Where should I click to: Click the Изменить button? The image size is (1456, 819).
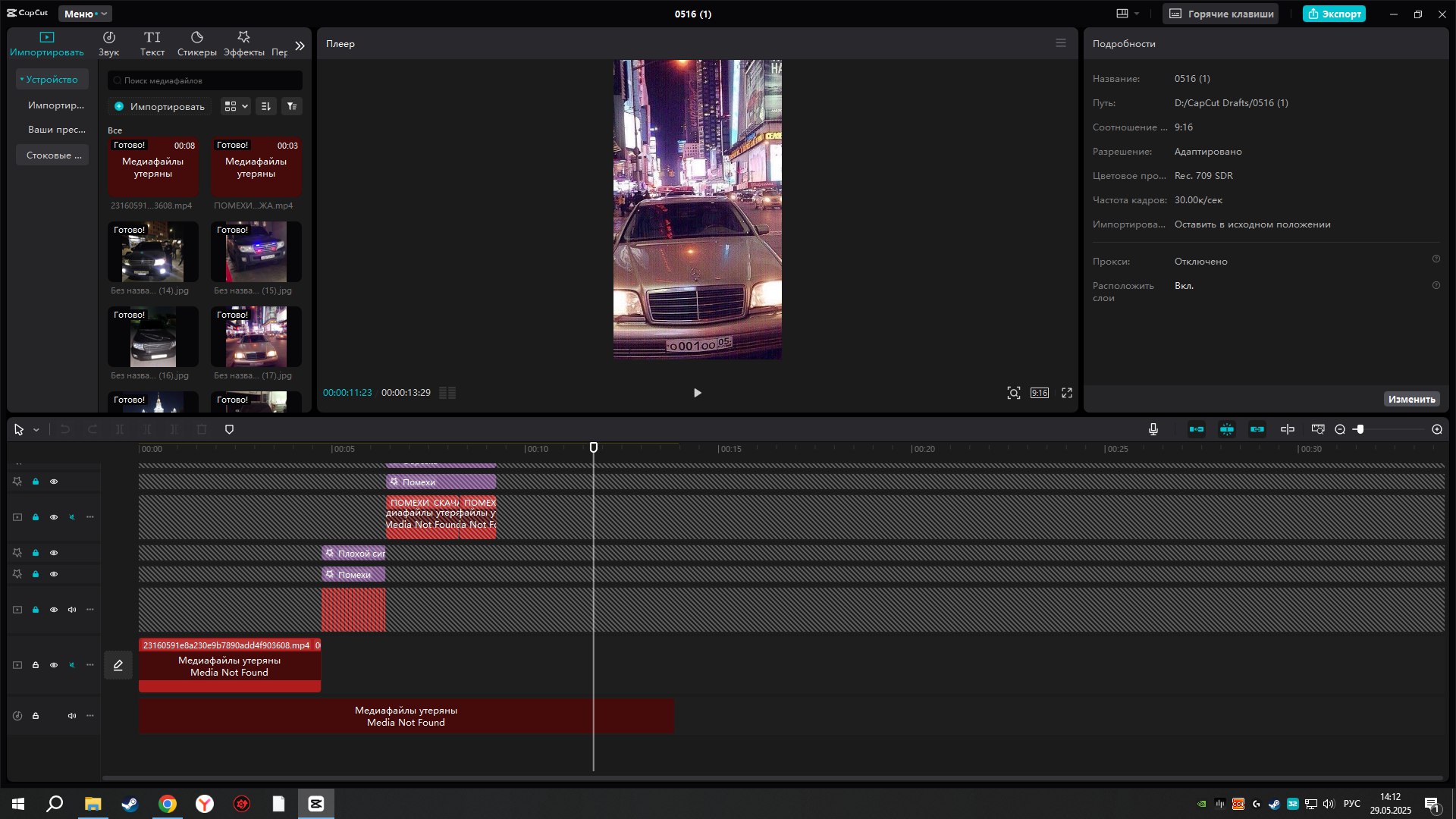click(x=1411, y=399)
